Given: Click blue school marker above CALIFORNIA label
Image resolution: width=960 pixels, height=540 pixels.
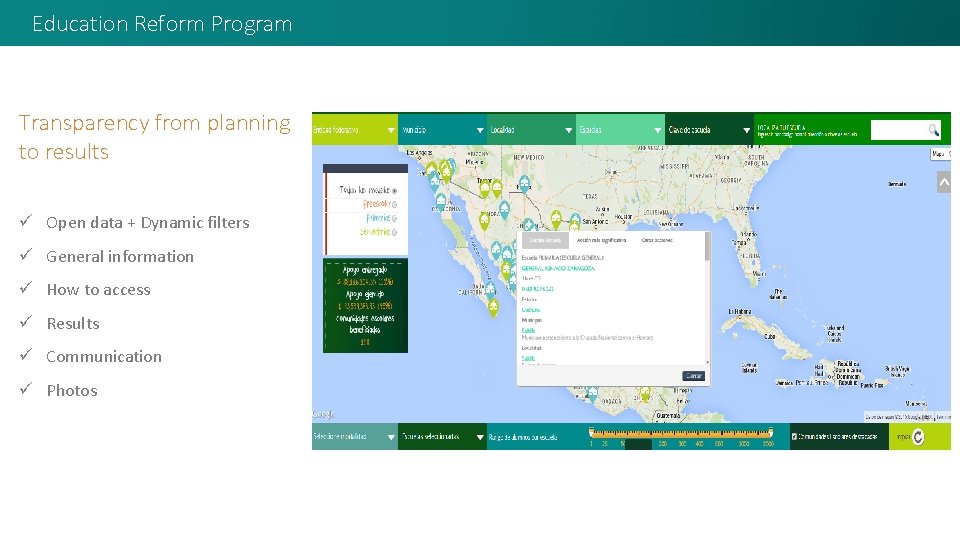Looking at the screenshot, I should (x=441, y=201).
